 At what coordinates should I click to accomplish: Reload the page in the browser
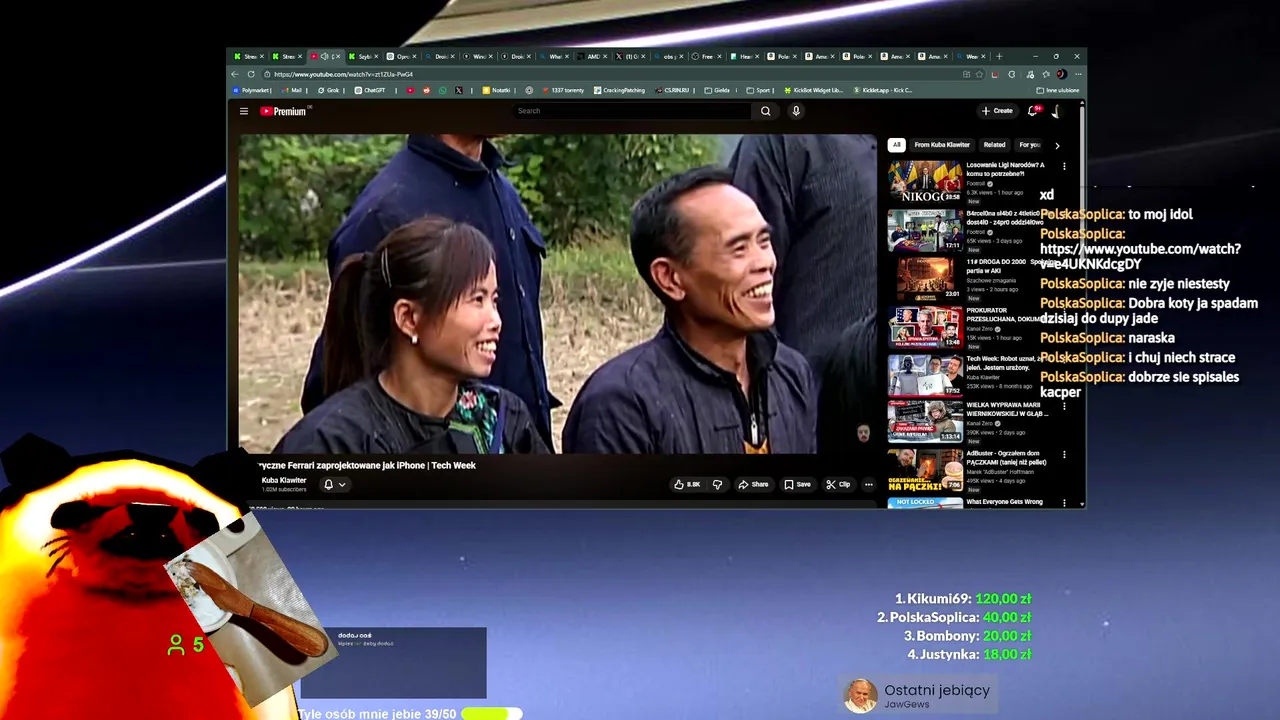point(251,74)
